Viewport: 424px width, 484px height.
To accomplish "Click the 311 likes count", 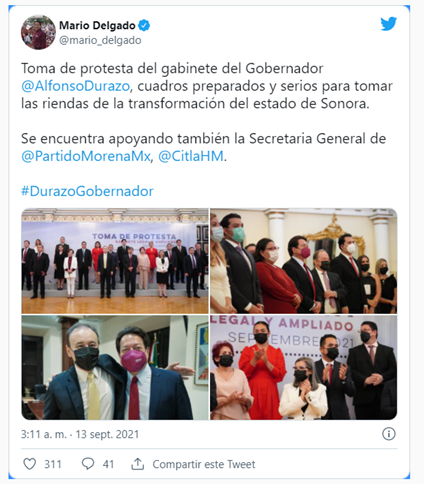I will pos(53,464).
